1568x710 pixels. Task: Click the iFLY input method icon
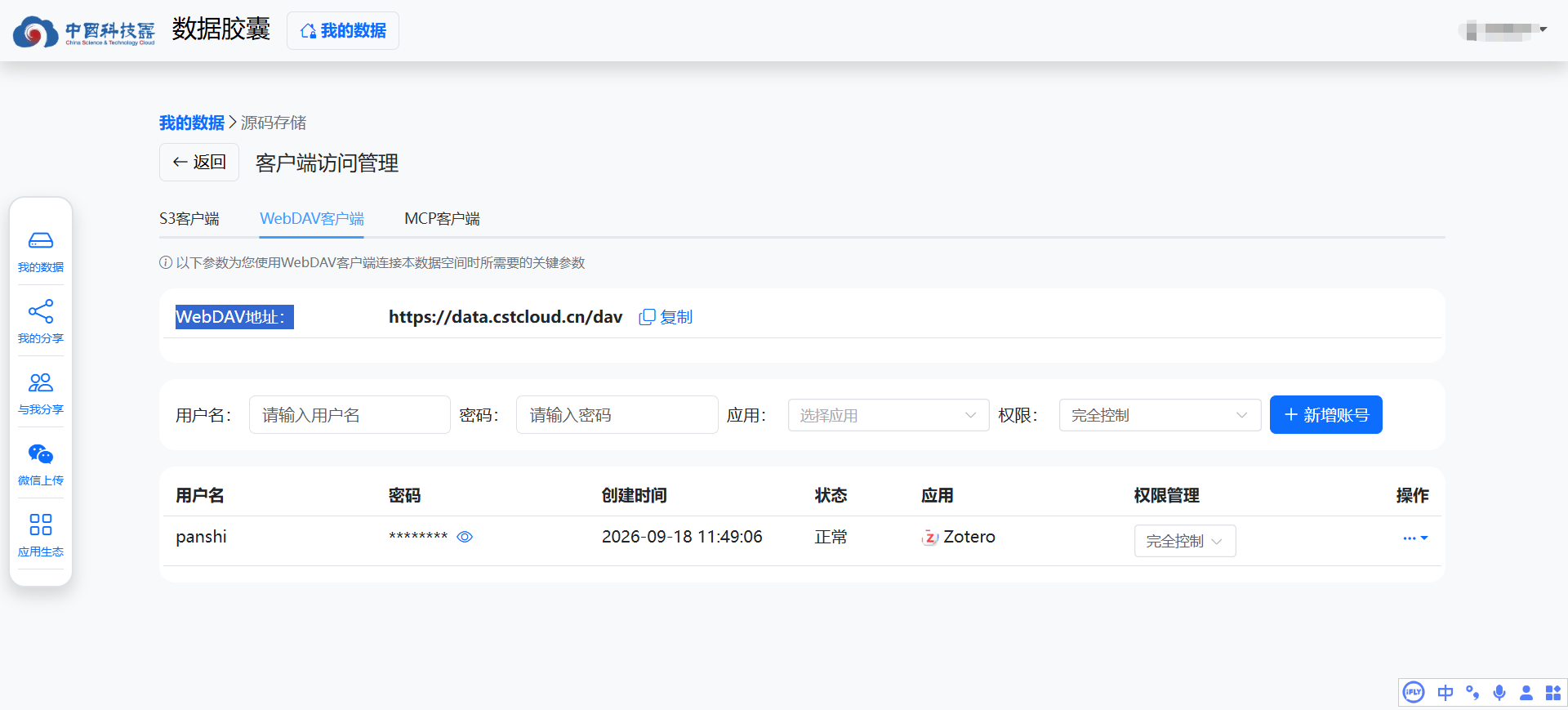tap(1414, 693)
